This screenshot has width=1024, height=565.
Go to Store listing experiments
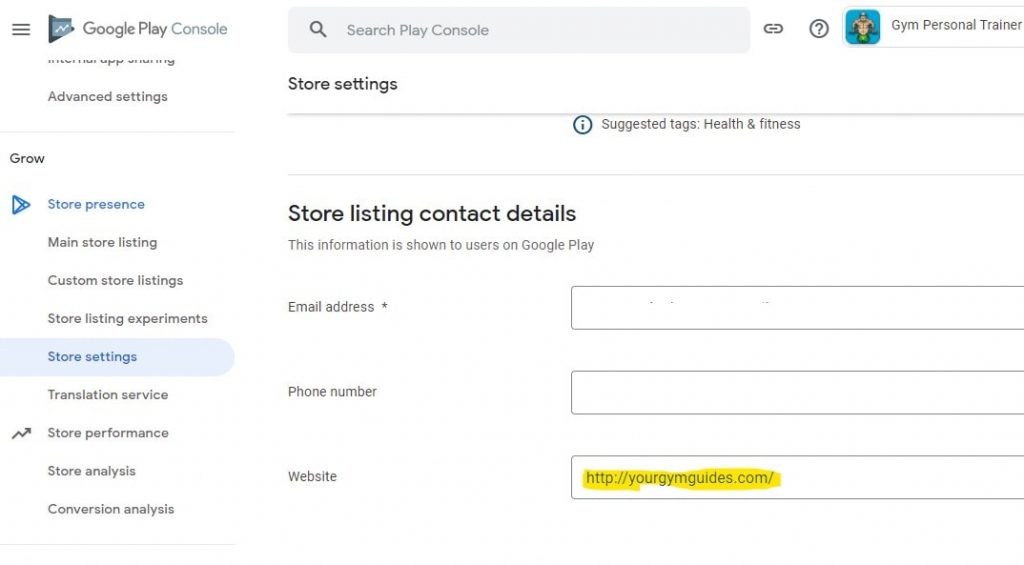tap(127, 319)
